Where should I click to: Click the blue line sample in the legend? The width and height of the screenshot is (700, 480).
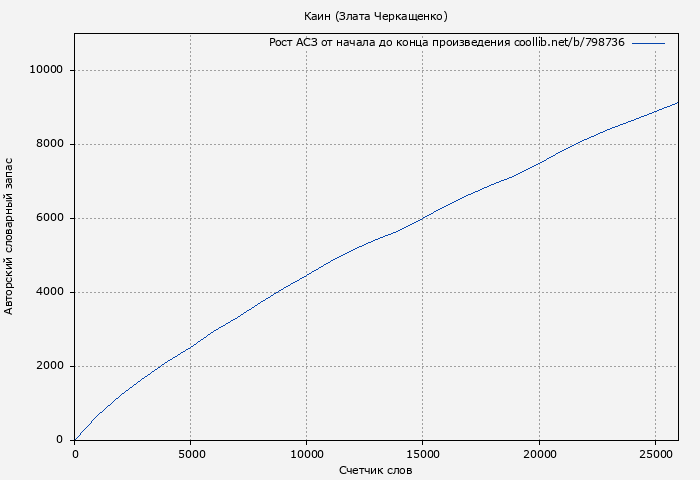point(648,43)
